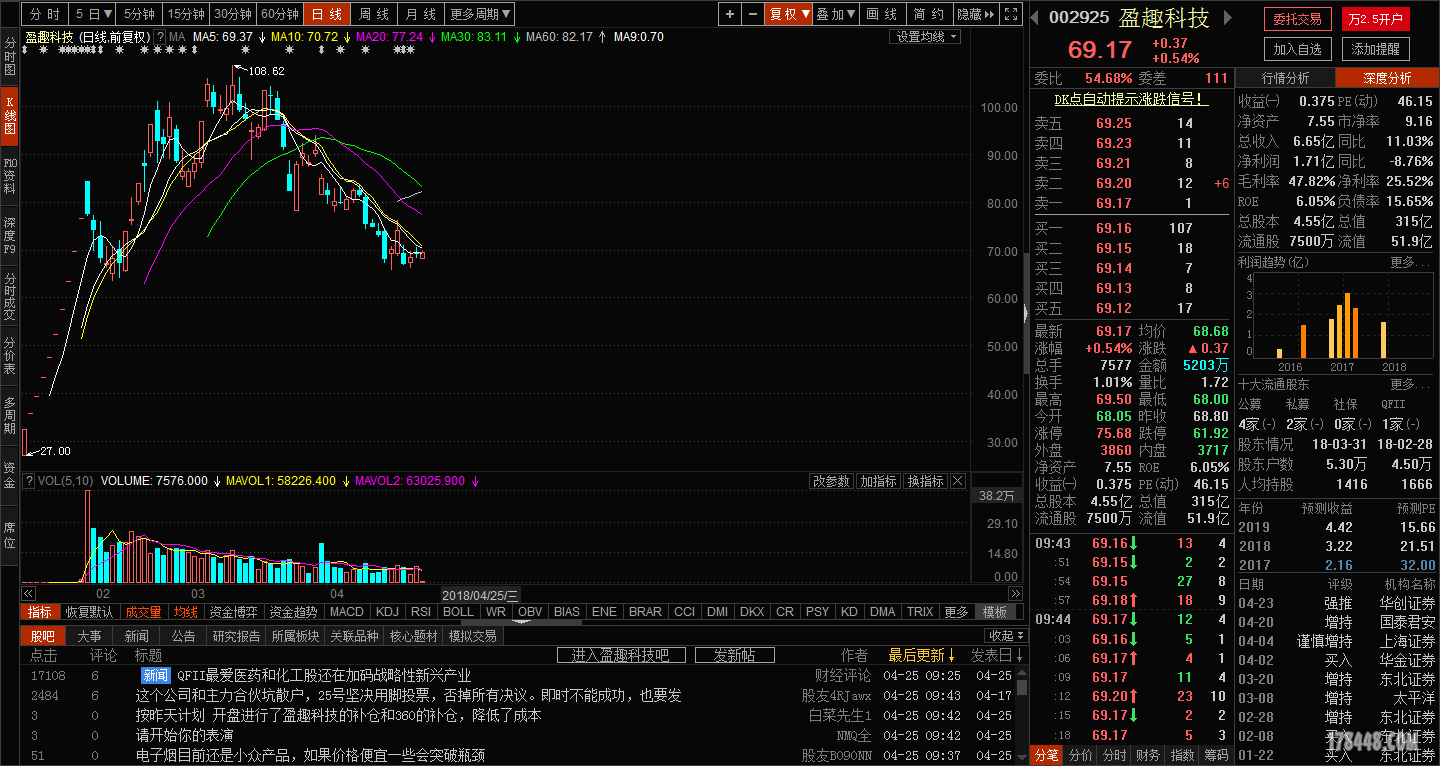
Task: Open F10资料 sidebar item
Action: pyautogui.click(x=9, y=175)
